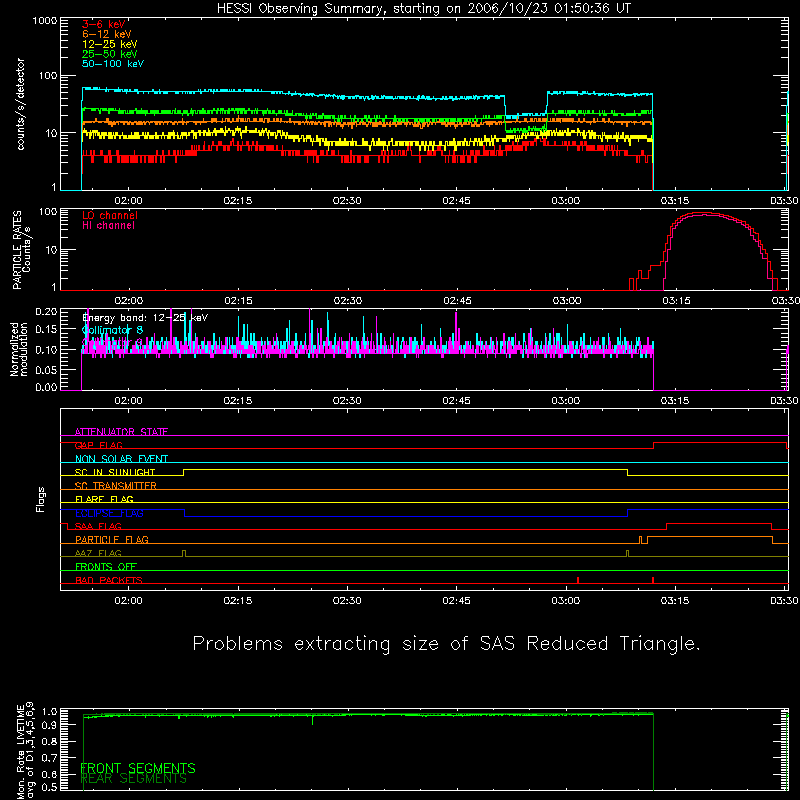Click the Normalized modulation axis label

(x=19, y=349)
